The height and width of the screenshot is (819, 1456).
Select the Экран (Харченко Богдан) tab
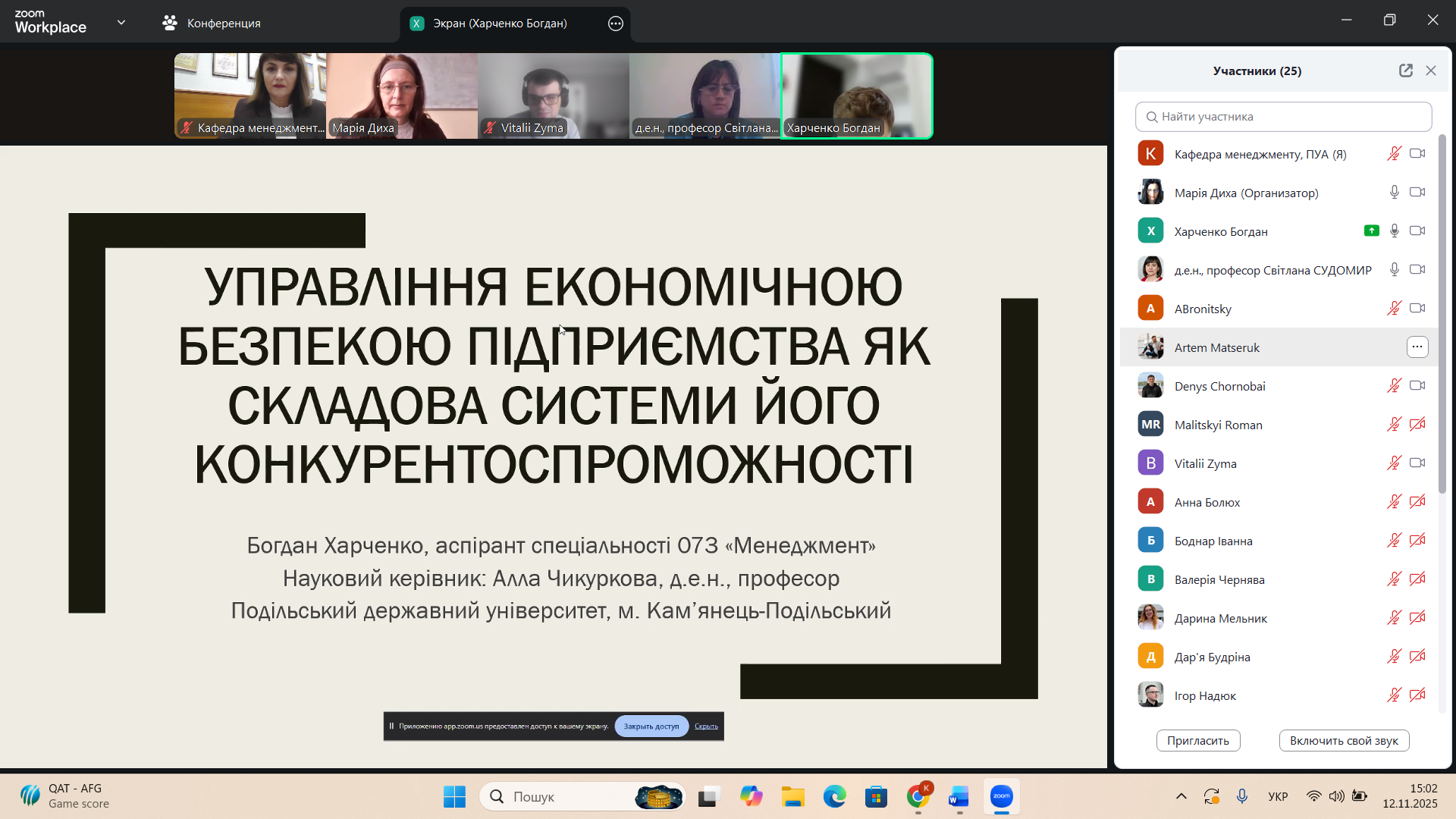tap(499, 24)
